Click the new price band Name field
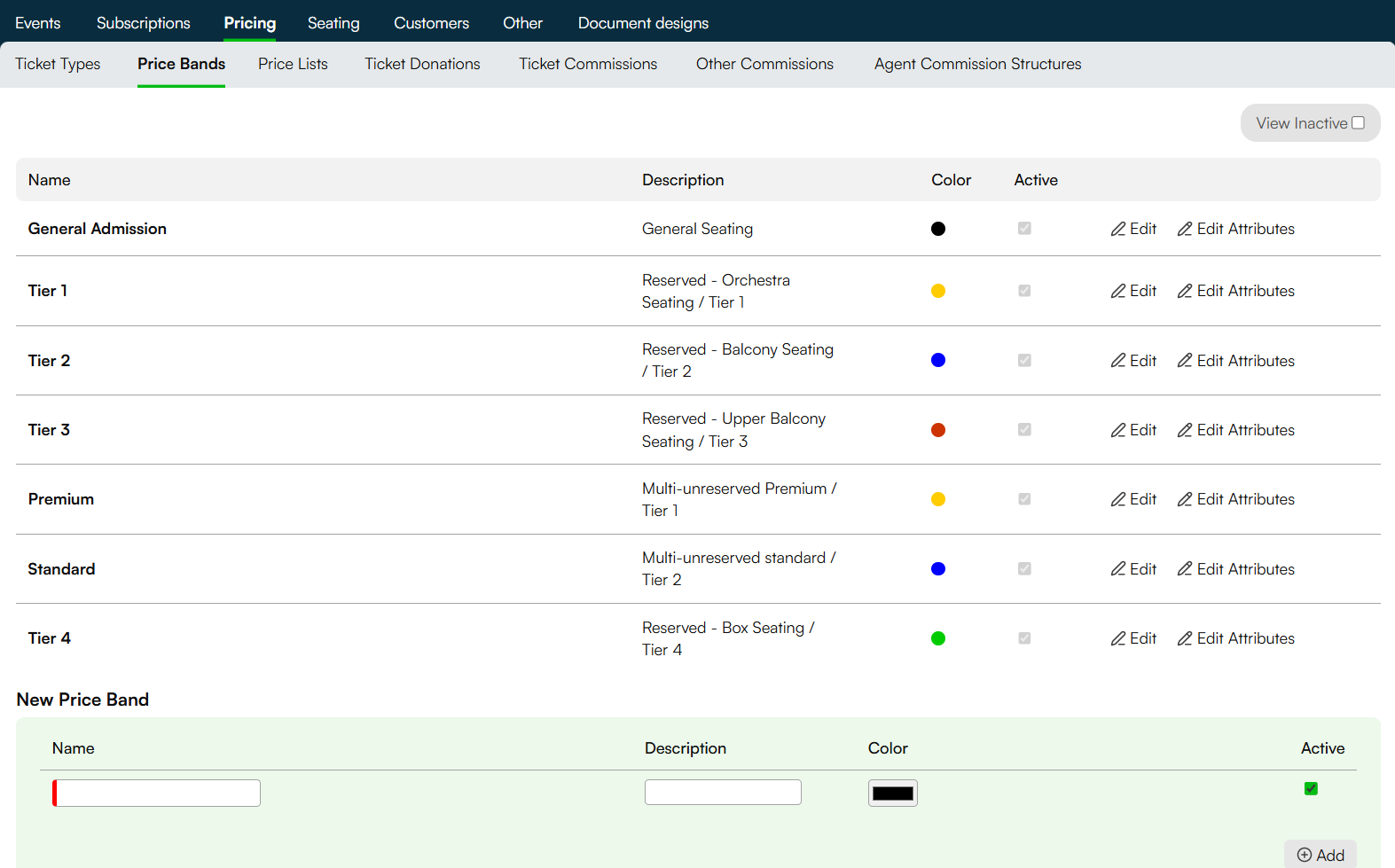Viewport: 1395px width, 868px height. click(156, 793)
